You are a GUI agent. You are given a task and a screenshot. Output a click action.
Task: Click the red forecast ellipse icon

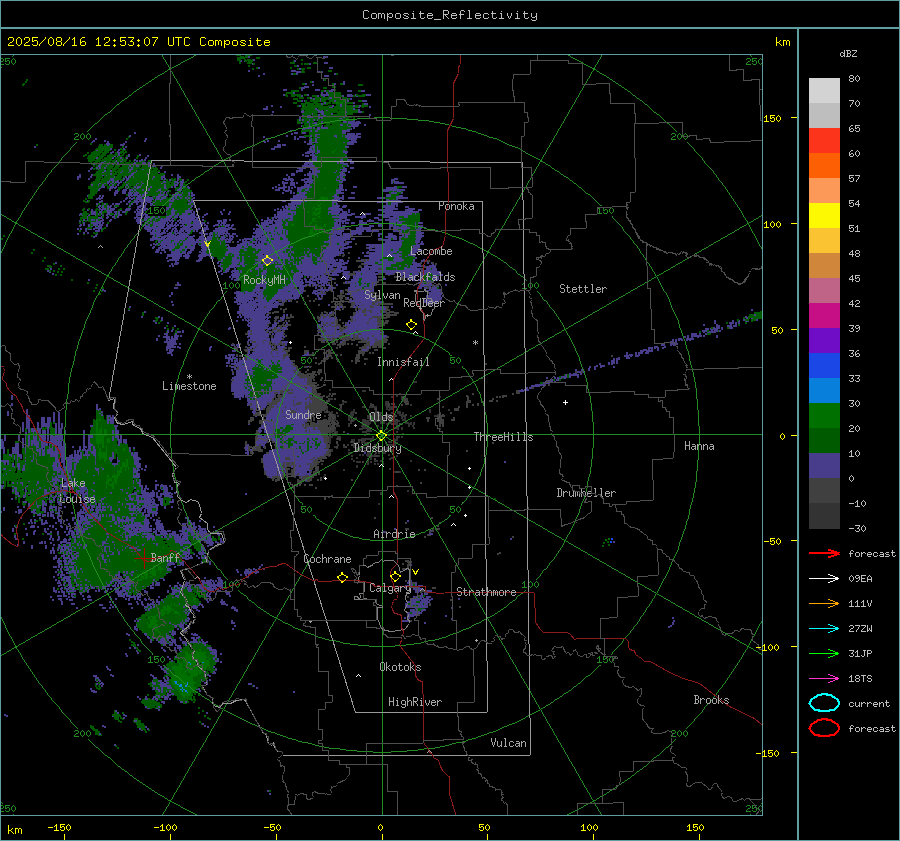[824, 728]
